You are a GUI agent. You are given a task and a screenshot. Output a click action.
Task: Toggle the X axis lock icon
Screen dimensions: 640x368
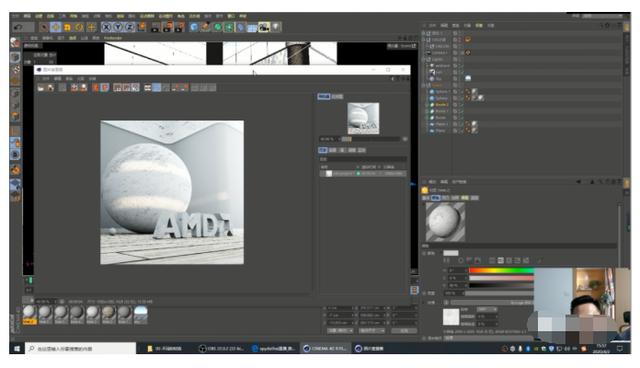click(106, 27)
